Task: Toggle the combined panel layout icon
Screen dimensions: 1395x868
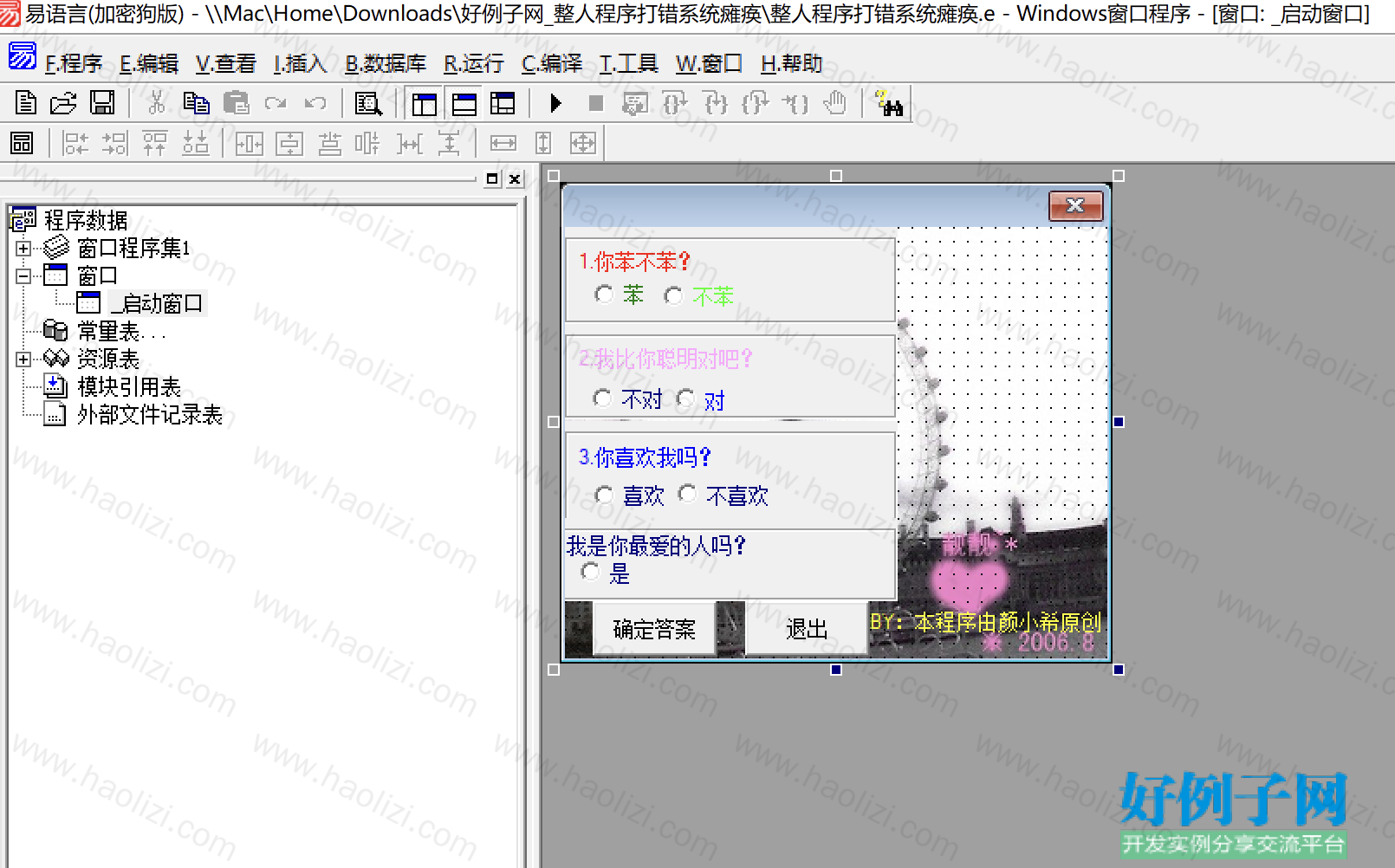Action: point(503,104)
